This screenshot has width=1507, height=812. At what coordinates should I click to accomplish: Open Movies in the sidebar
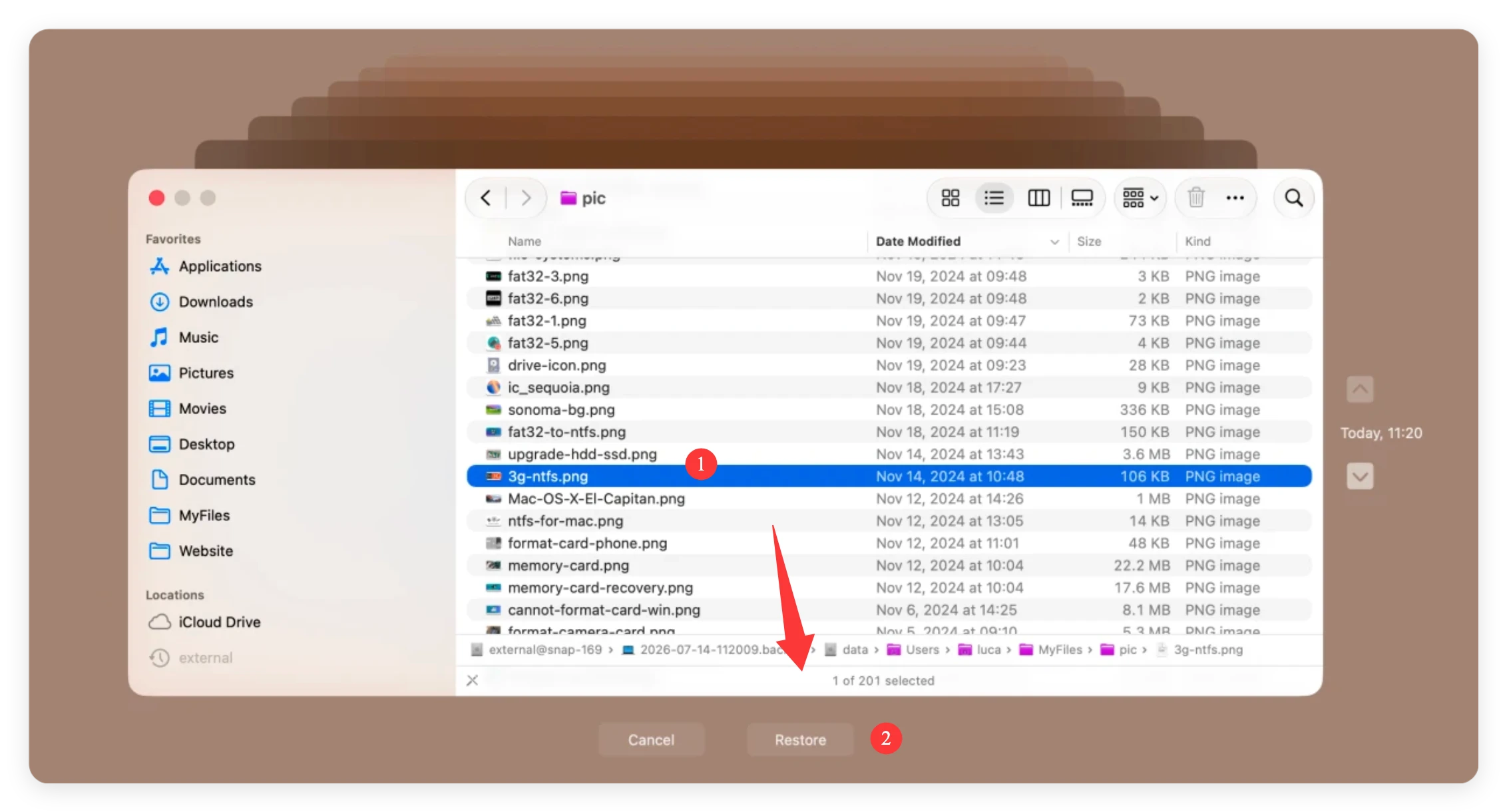tap(188, 409)
